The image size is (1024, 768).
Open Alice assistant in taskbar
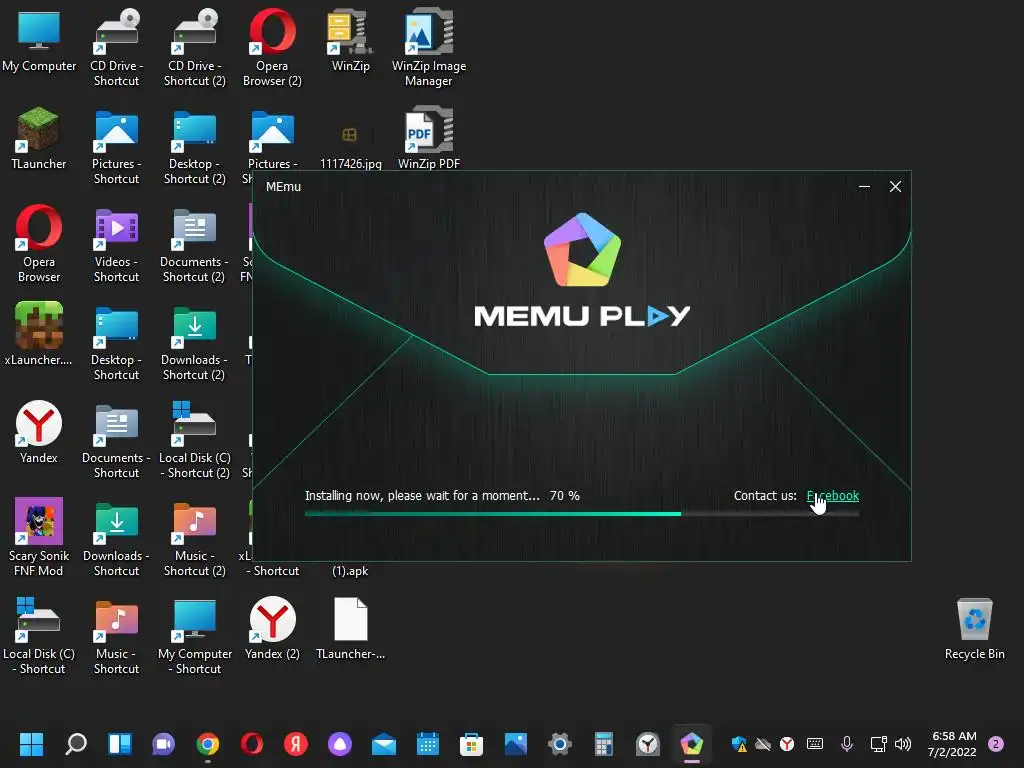340,744
